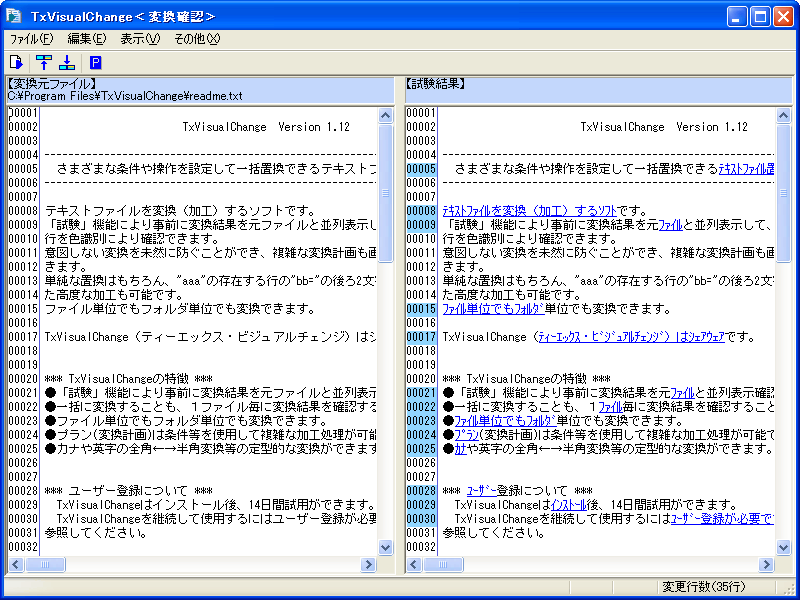Click line number 00032 in left pane
This screenshot has width=800, height=600.
[x=23, y=547]
